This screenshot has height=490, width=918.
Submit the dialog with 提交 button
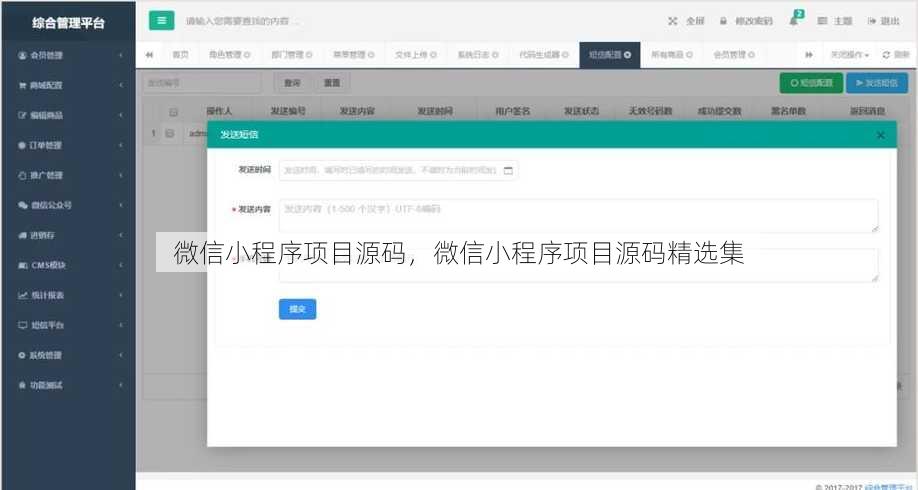pos(297,309)
